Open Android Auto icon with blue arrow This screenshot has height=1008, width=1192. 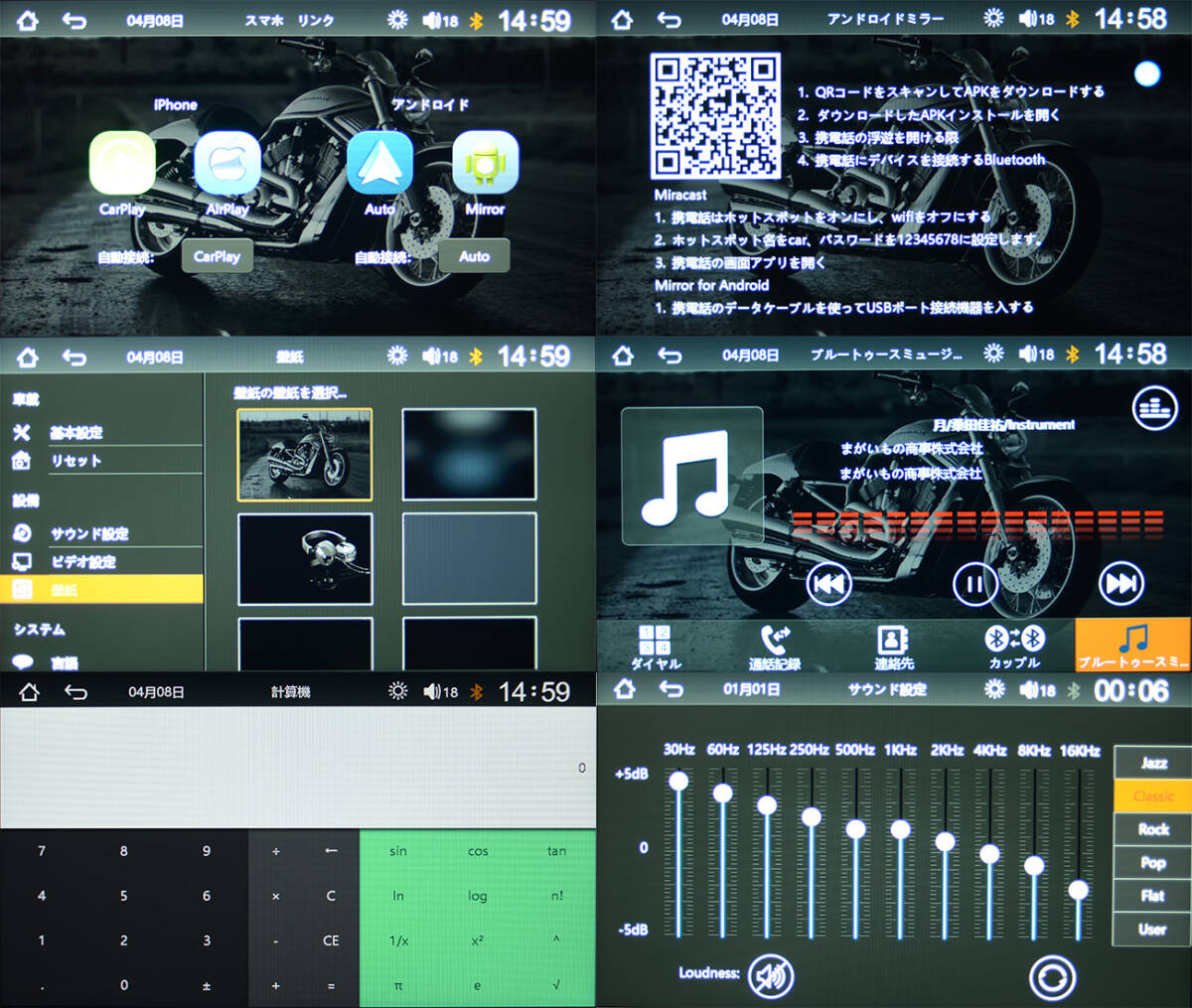coord(379,162)
